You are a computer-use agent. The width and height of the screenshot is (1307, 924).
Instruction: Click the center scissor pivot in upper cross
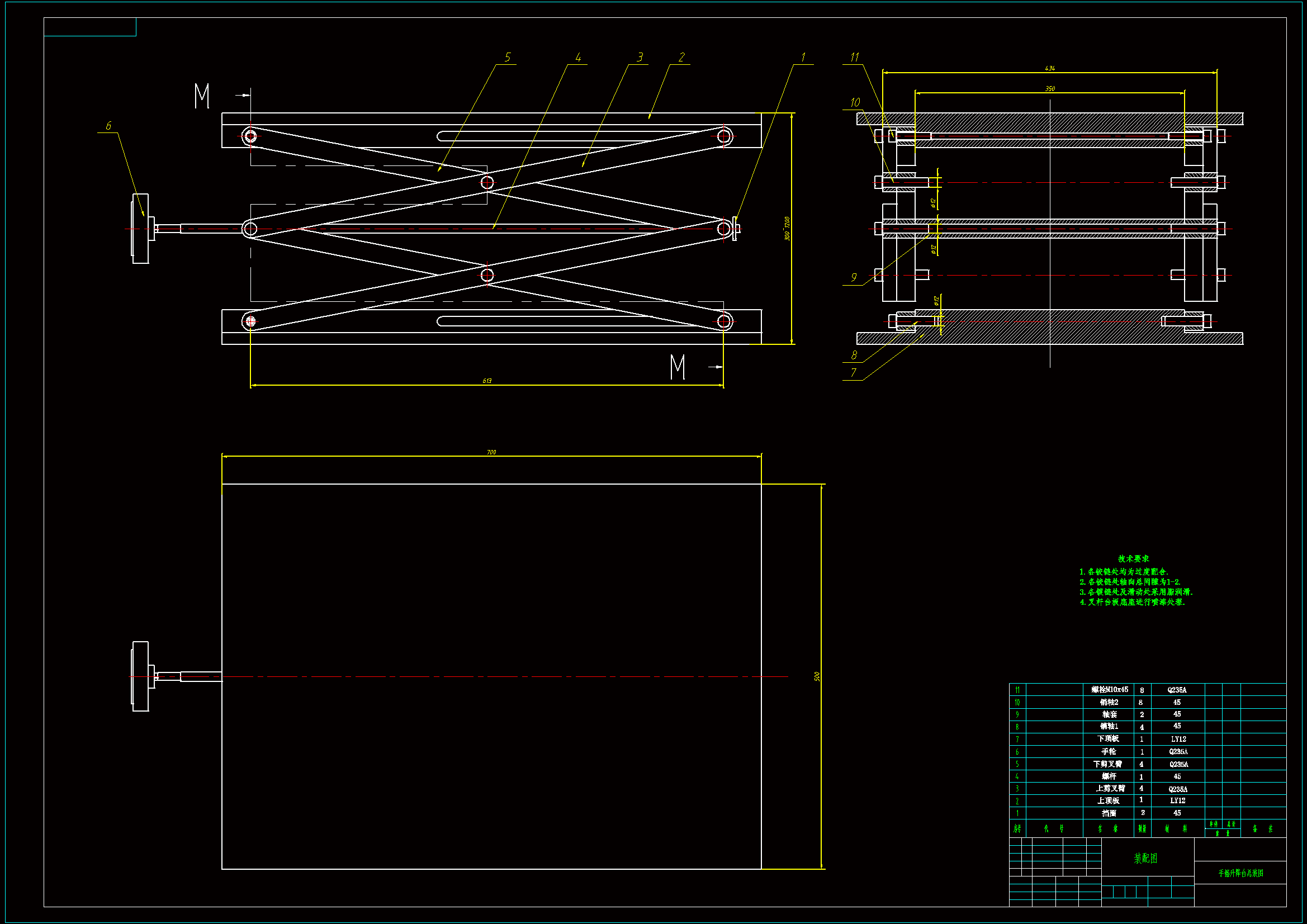point(487,182)
